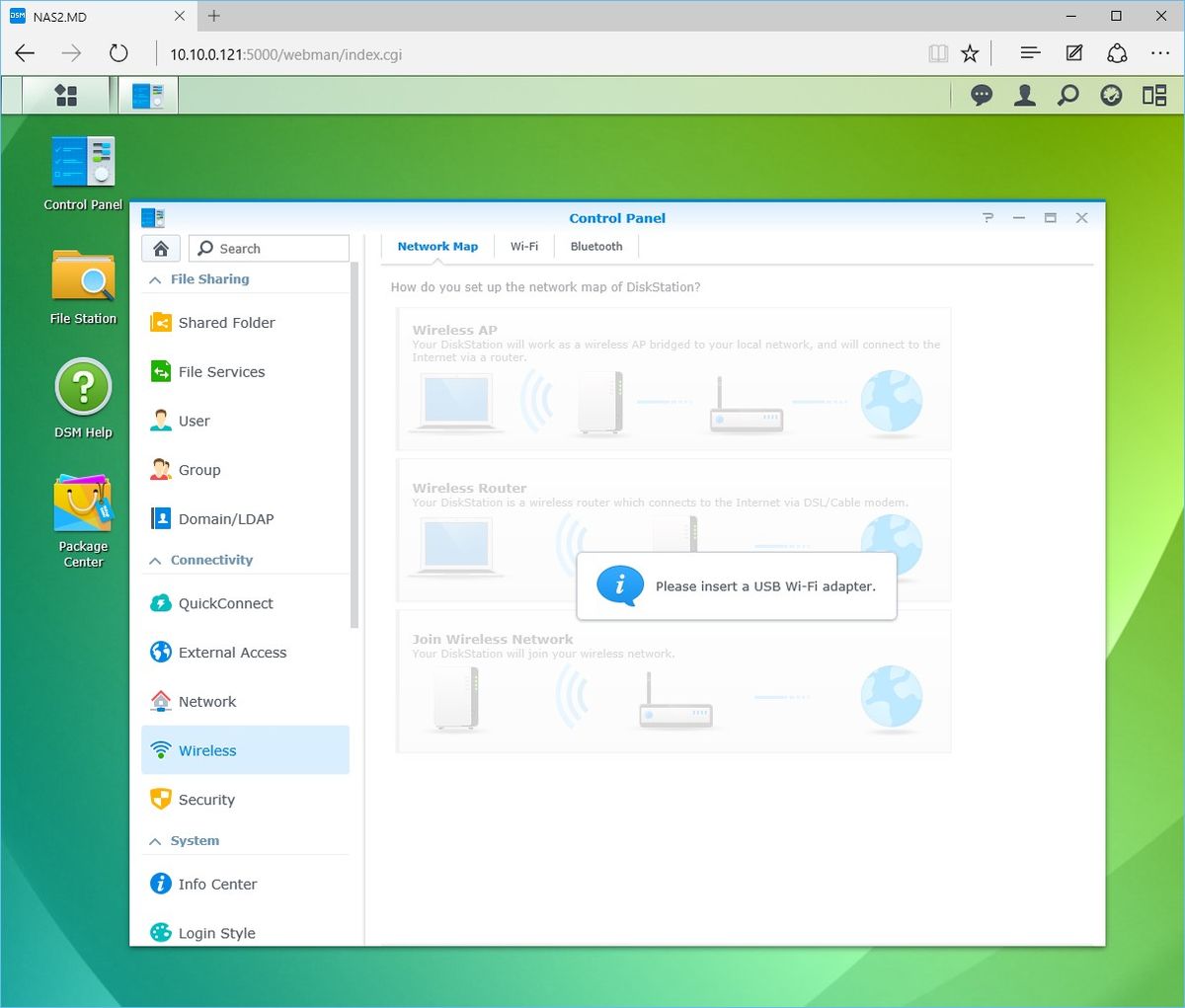This screenshot has height=1008, width=1185.
Task: Select the Network Map tab
Action: tap(437, 247)
